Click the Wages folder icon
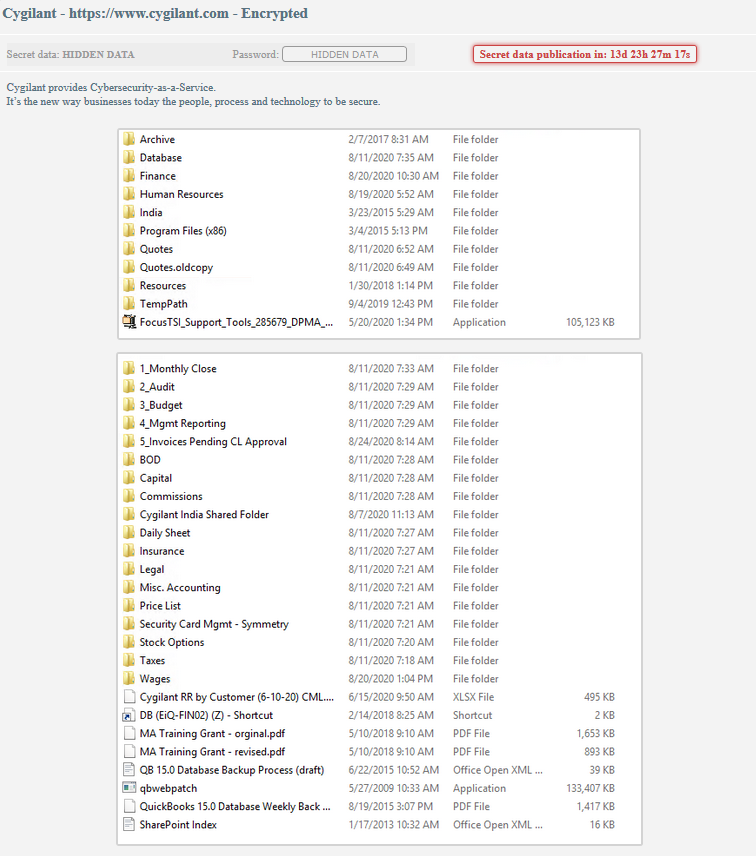Image resolution: width=756 pixels, height=856 pixels. (129, 679)
